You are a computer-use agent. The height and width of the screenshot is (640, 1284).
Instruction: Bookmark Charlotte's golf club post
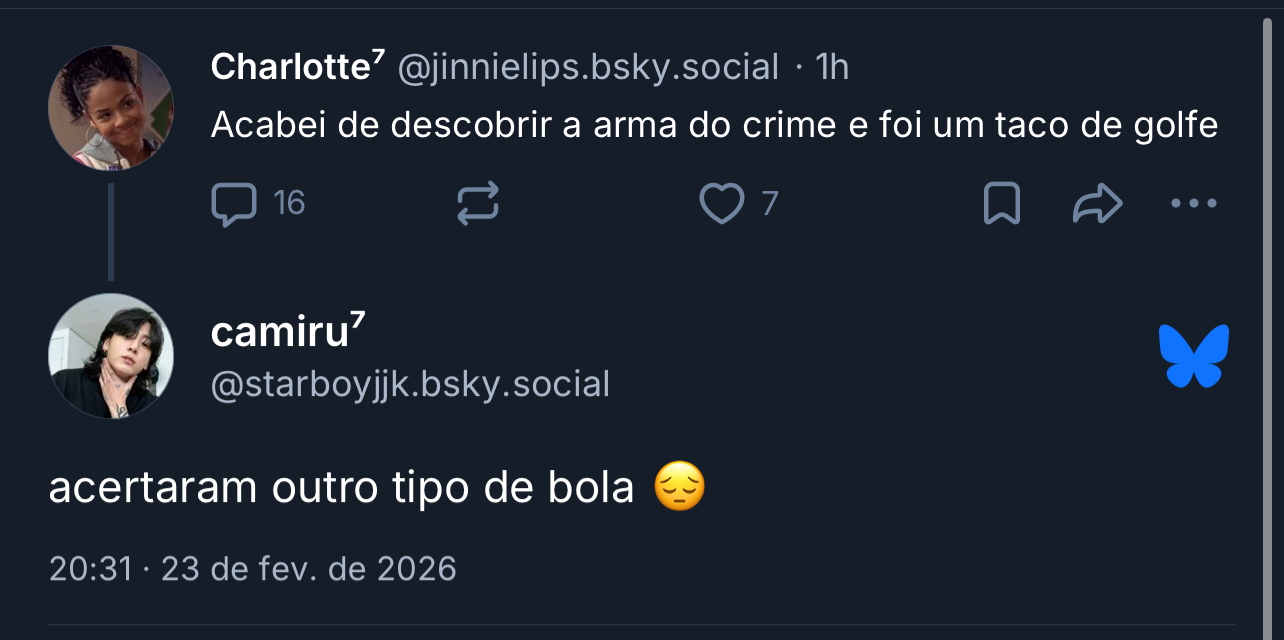(x=1002, y=204)
